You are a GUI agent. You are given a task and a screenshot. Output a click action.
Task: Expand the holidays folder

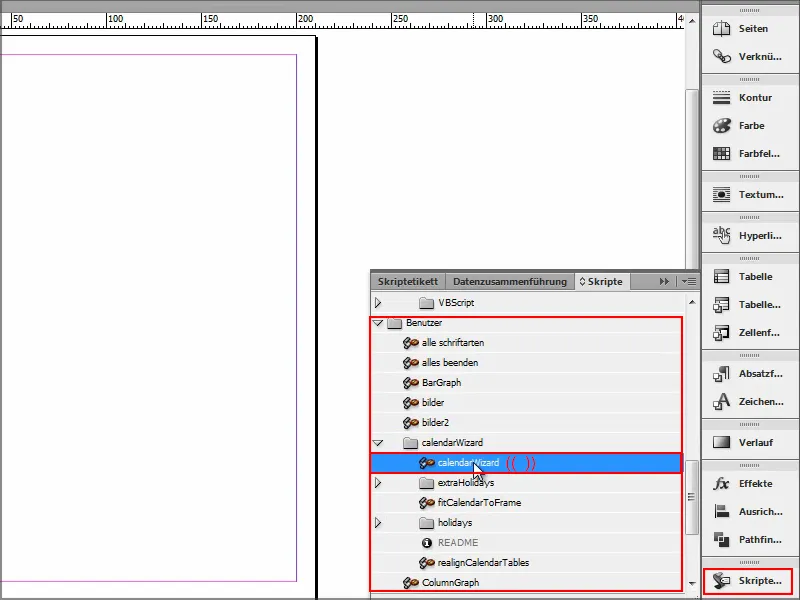378,522
